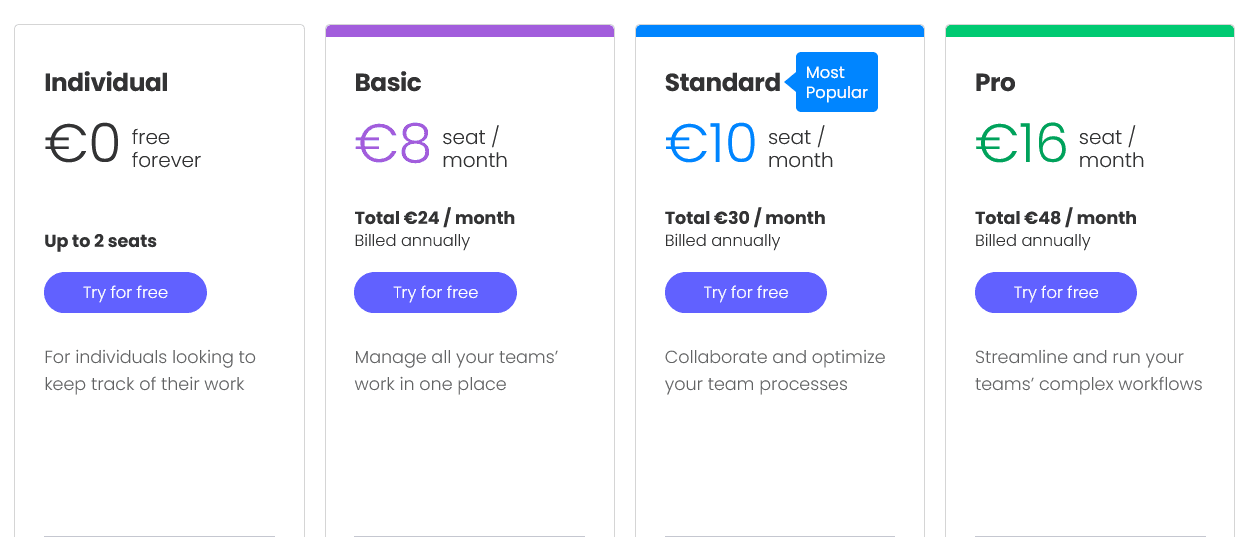The height and width of the screenshot is (537, 1247).
Task: Click the Pro plan title
Action: click(x=995, y=82)
